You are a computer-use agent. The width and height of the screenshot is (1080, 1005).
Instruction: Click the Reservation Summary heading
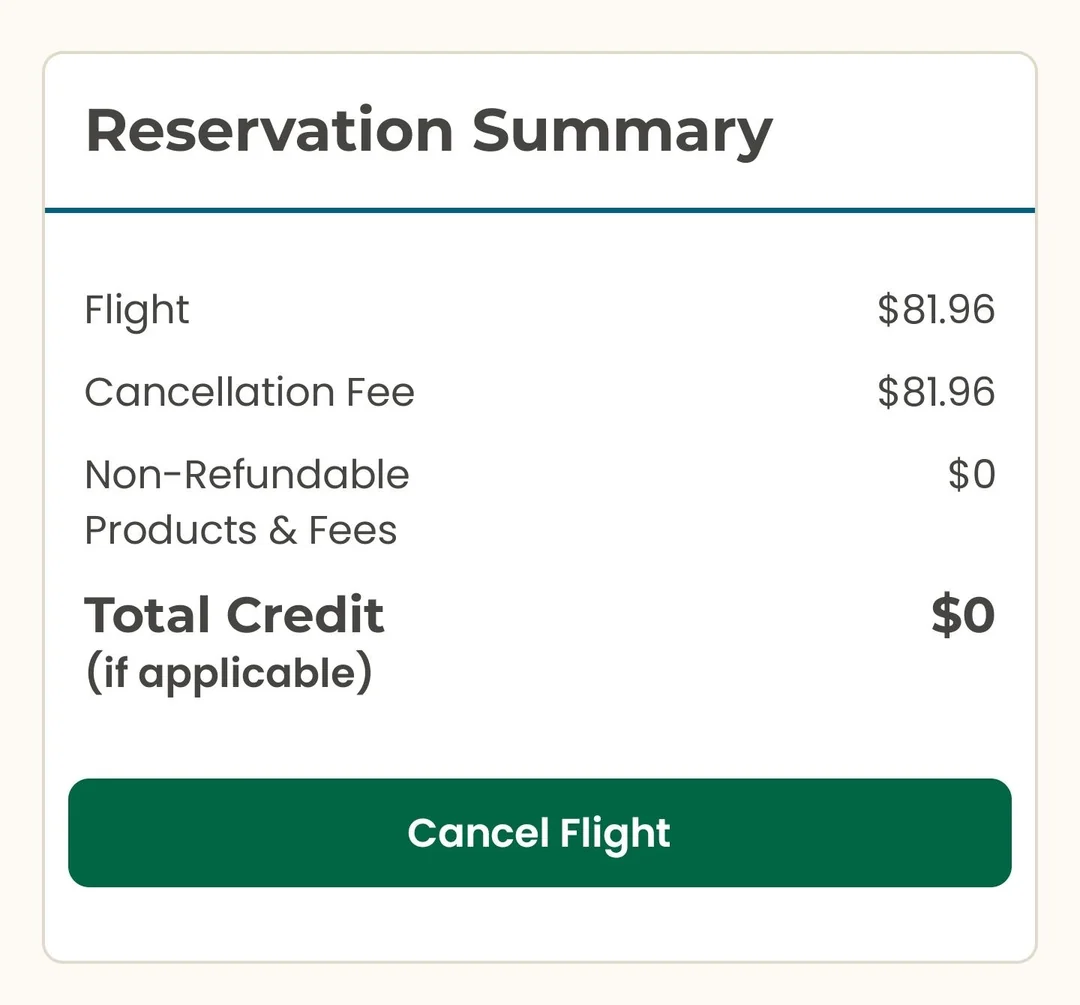(429, 131)
